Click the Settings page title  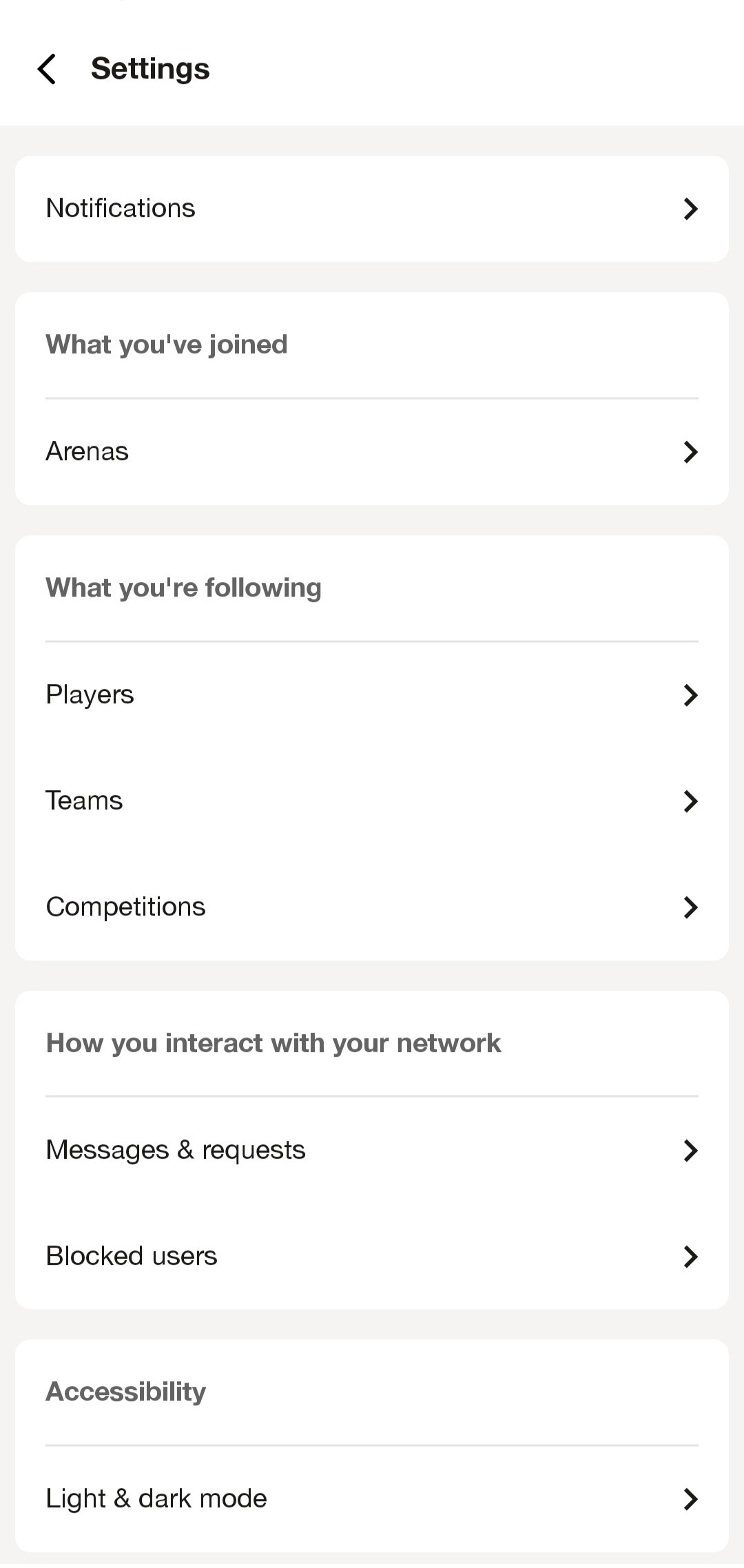pyautogui.click(x=150, y=69)
